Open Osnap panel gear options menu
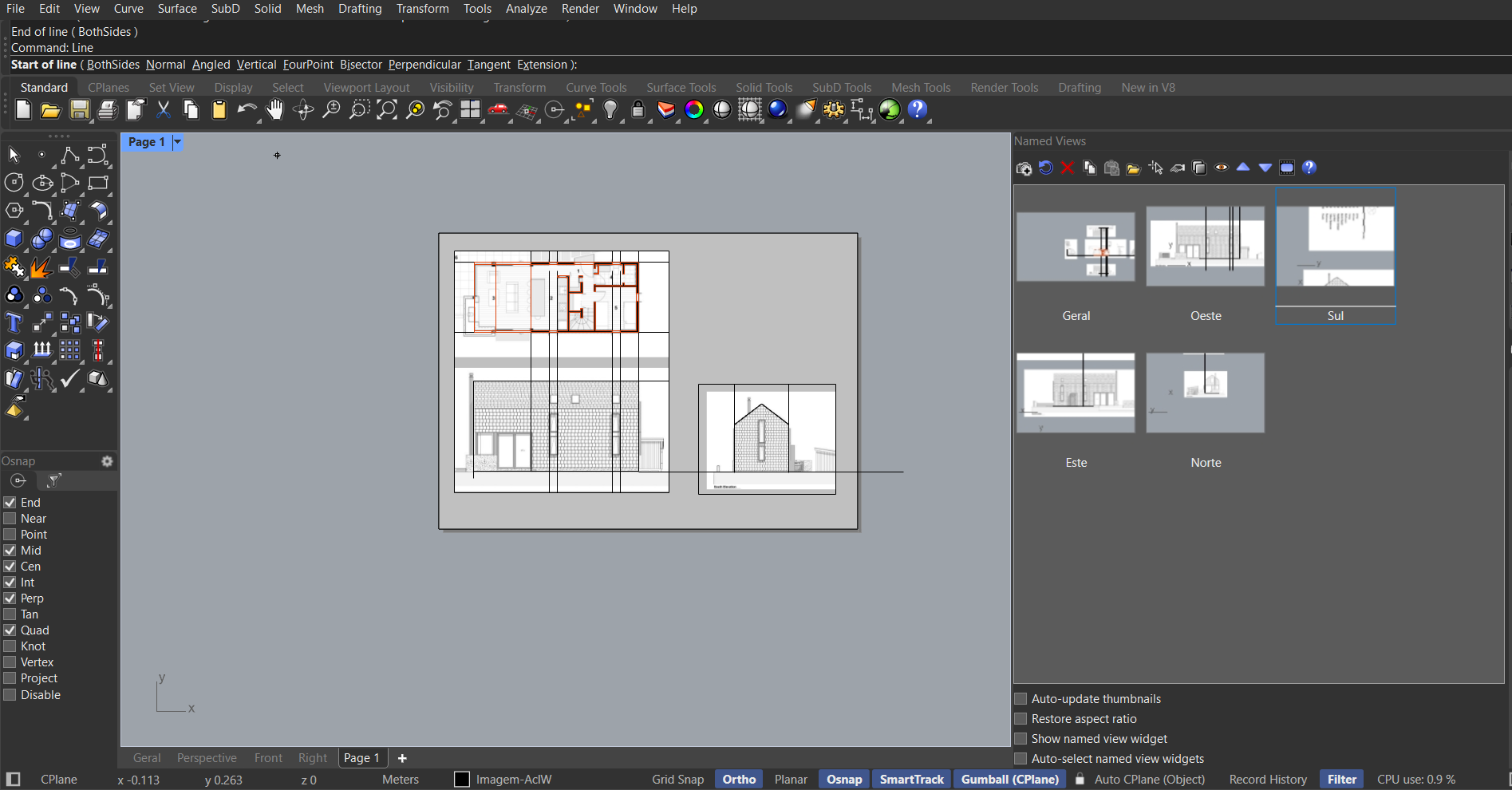This screenshot has width=1512, height=790. [107, 461]
